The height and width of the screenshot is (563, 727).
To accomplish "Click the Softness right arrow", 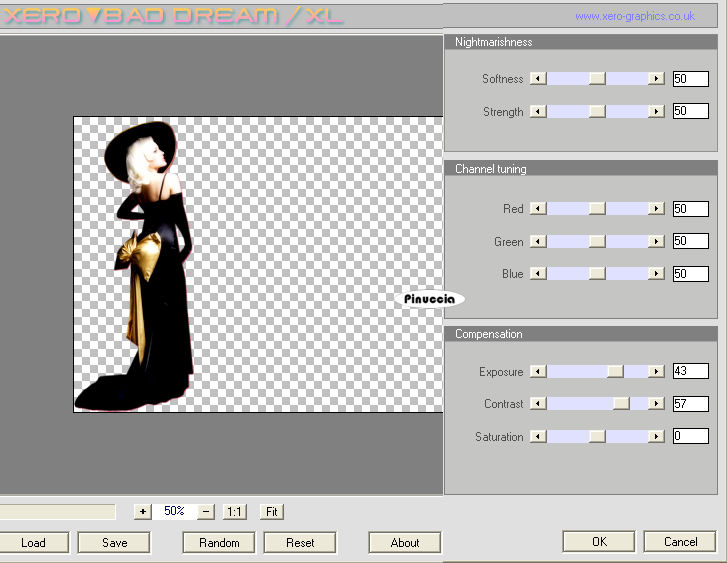I will (657, 78).
